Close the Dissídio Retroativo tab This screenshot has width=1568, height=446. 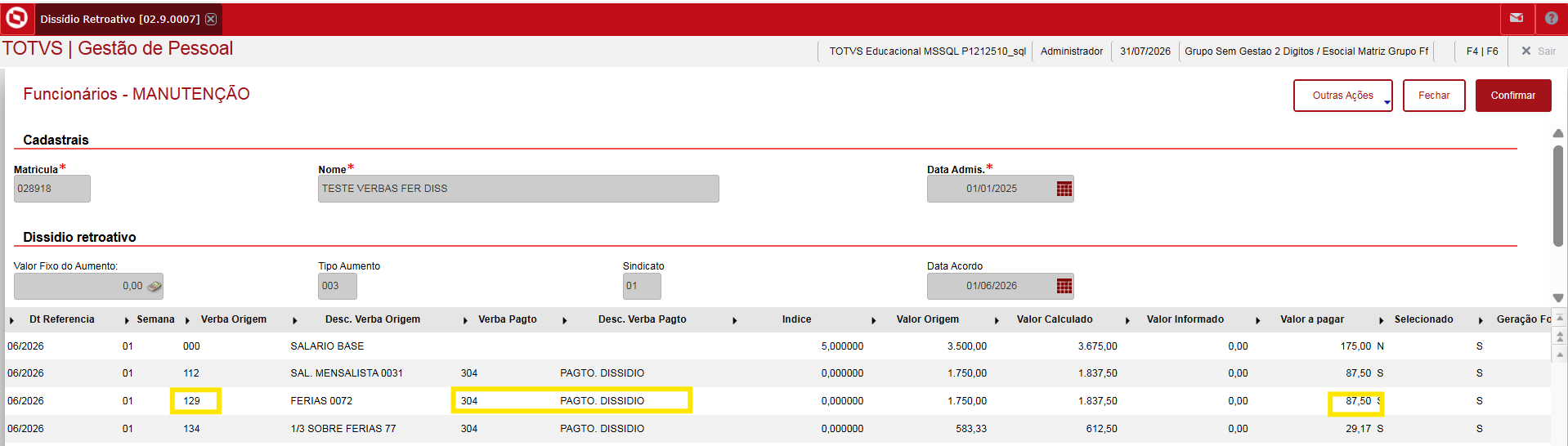click(x=211, y=19)
